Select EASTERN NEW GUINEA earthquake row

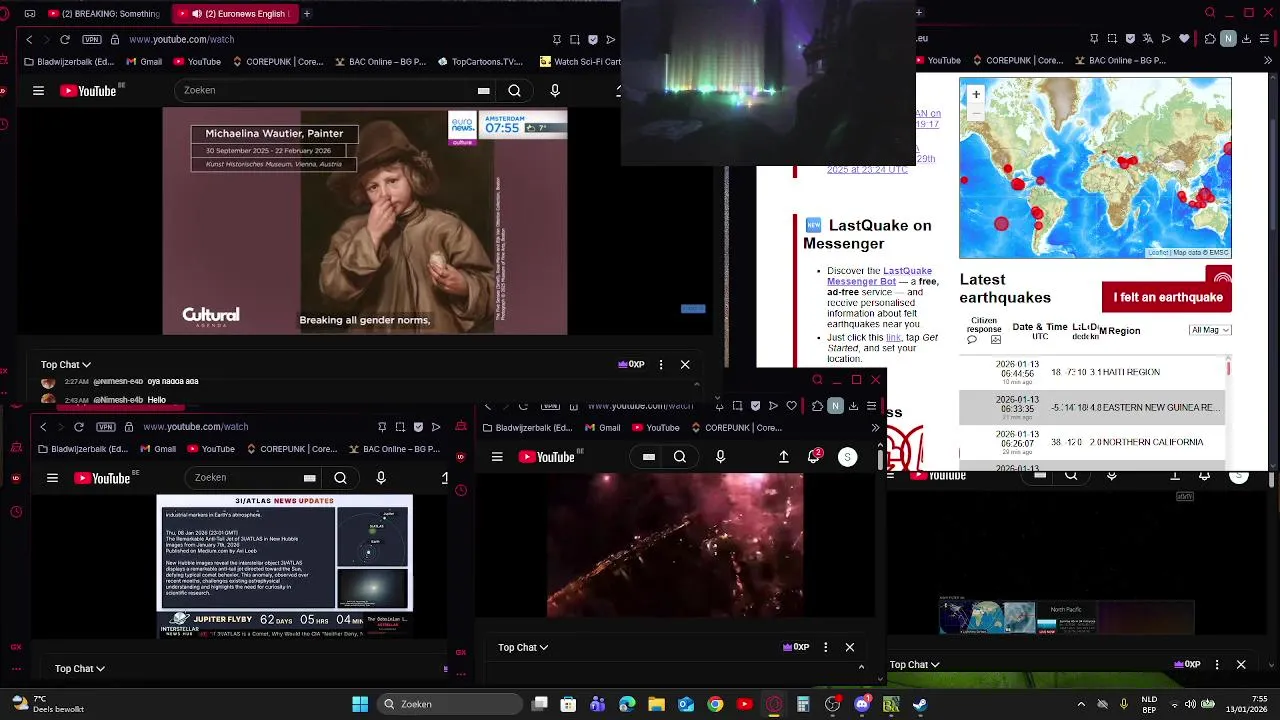click(x=1092, y=408)
